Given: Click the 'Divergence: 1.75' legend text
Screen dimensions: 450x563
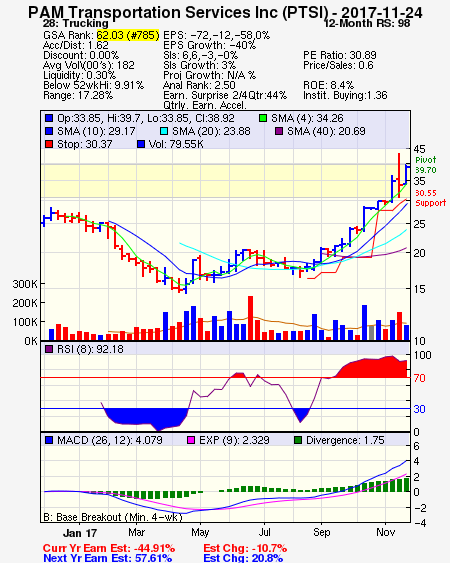Looking at the screenshot, I should [345, 440].
